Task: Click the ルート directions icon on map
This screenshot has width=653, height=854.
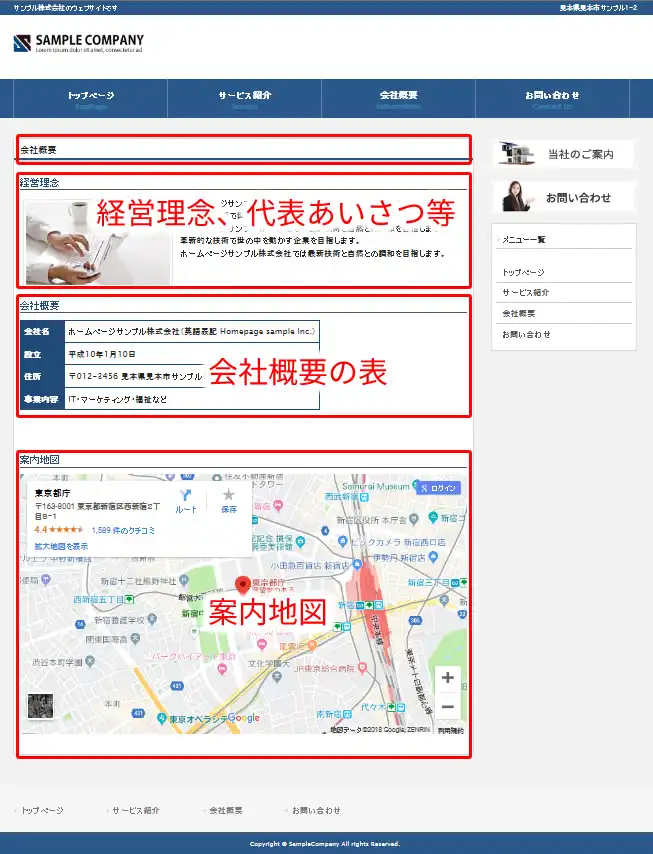Action: [186, 500]
